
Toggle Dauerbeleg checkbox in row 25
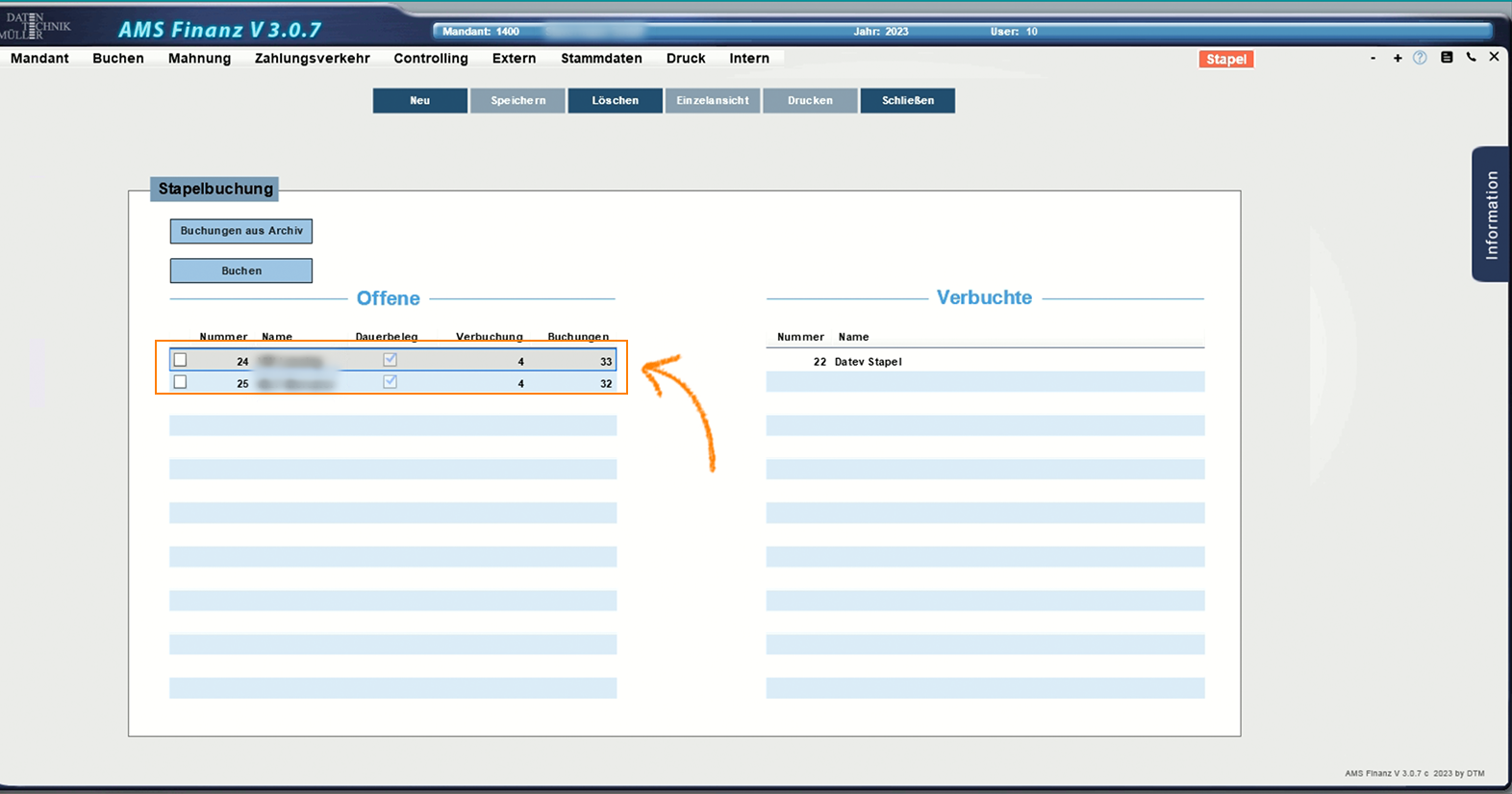[390, 382]
